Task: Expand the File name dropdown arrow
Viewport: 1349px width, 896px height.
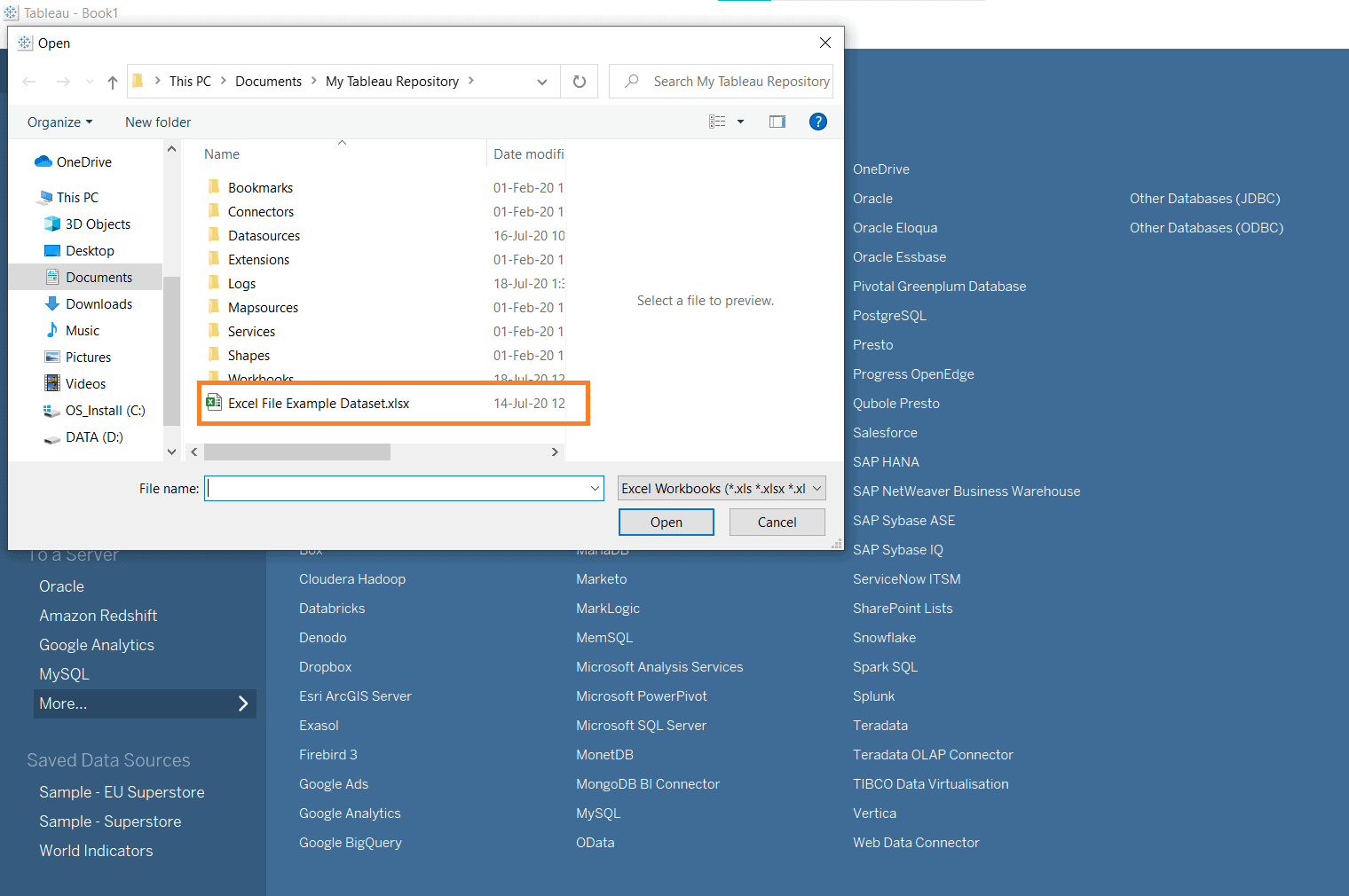Action: tap(595, 488)
